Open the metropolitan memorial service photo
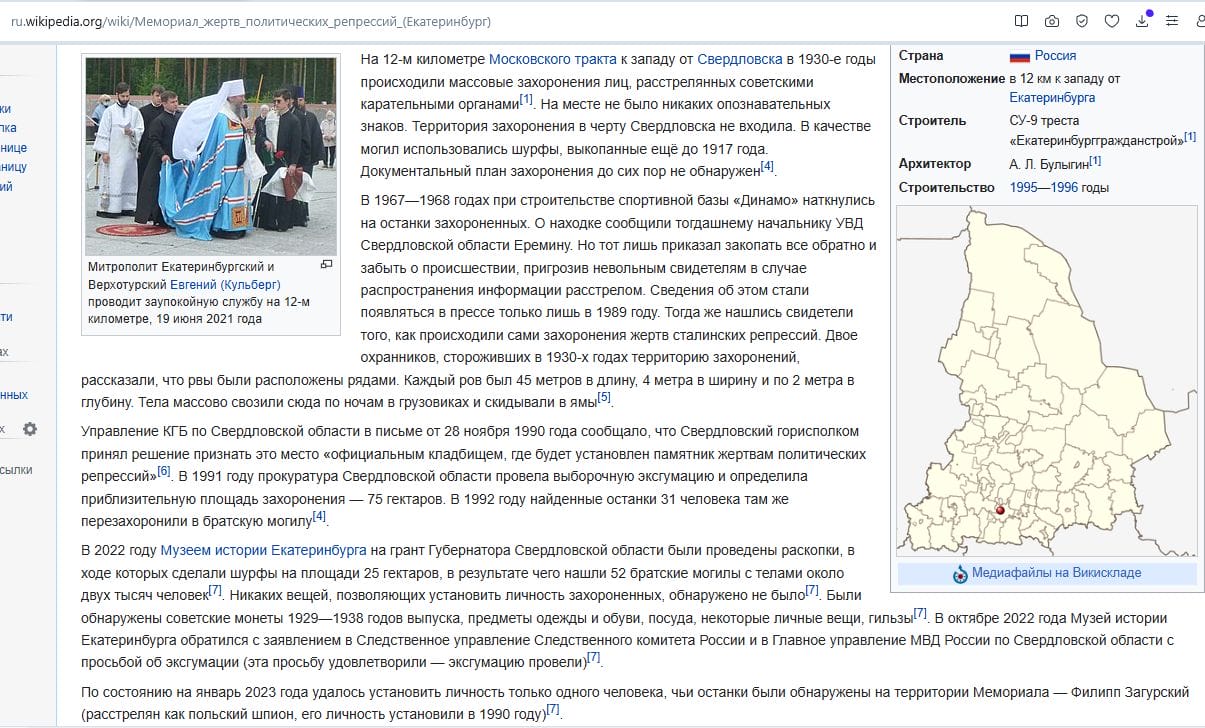 tap(211, 155)
